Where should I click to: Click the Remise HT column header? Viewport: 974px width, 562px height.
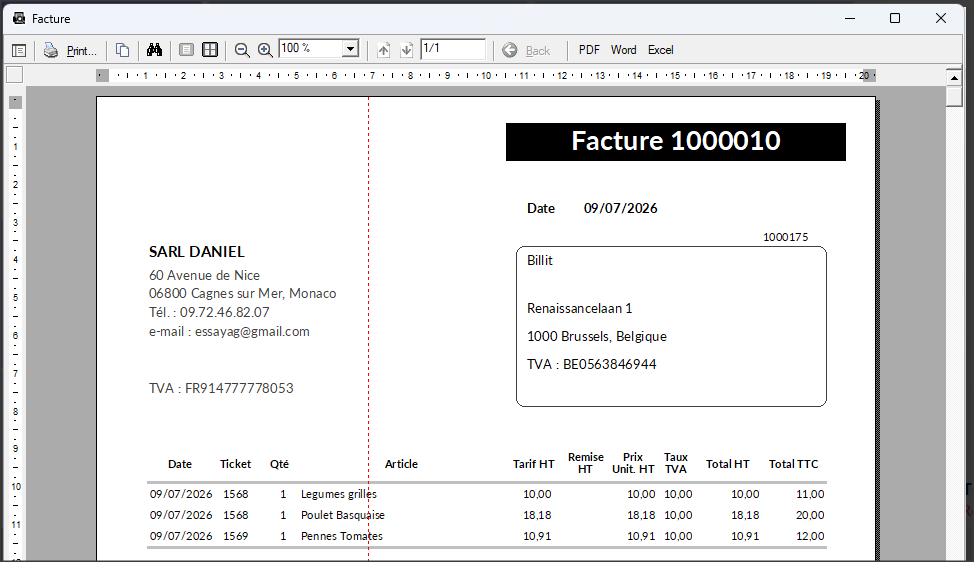[x=586, y=463]
